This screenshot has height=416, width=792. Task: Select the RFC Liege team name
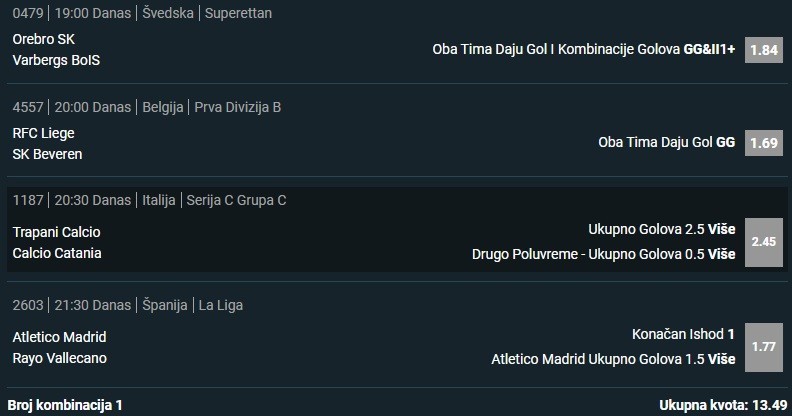[43, 133]
